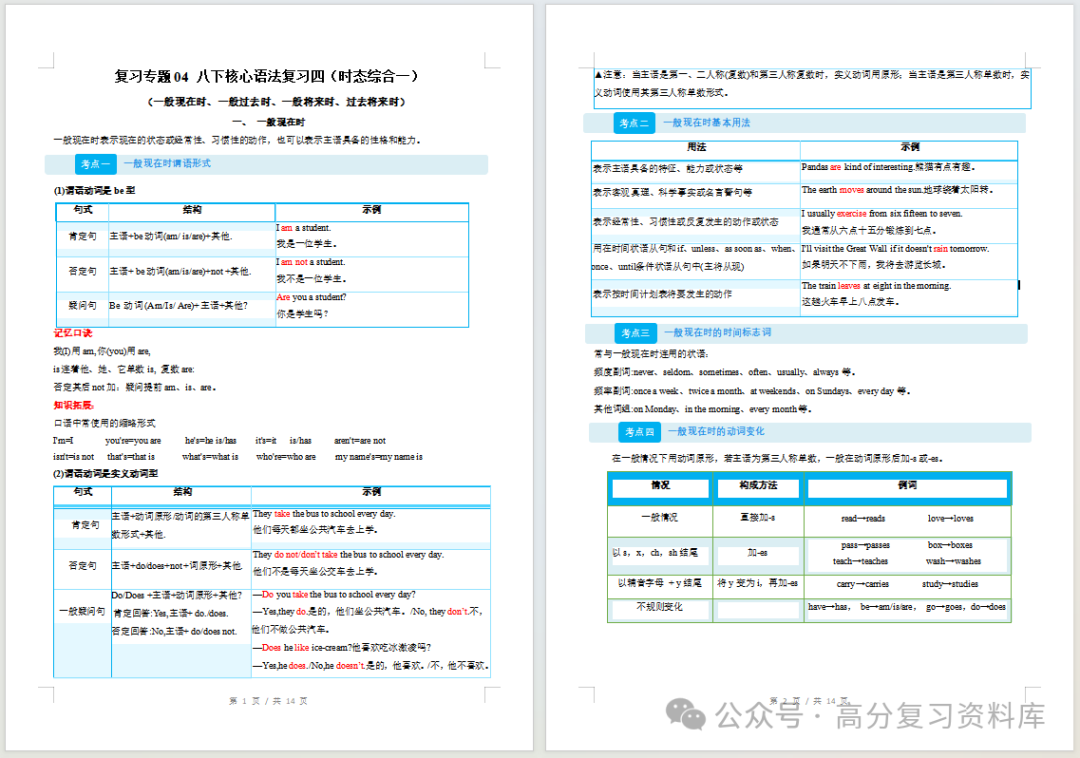Viewport: 1080px width, 758px height.
Task: Select the contraction "he's=he is/has"
Action: point(211,441)
